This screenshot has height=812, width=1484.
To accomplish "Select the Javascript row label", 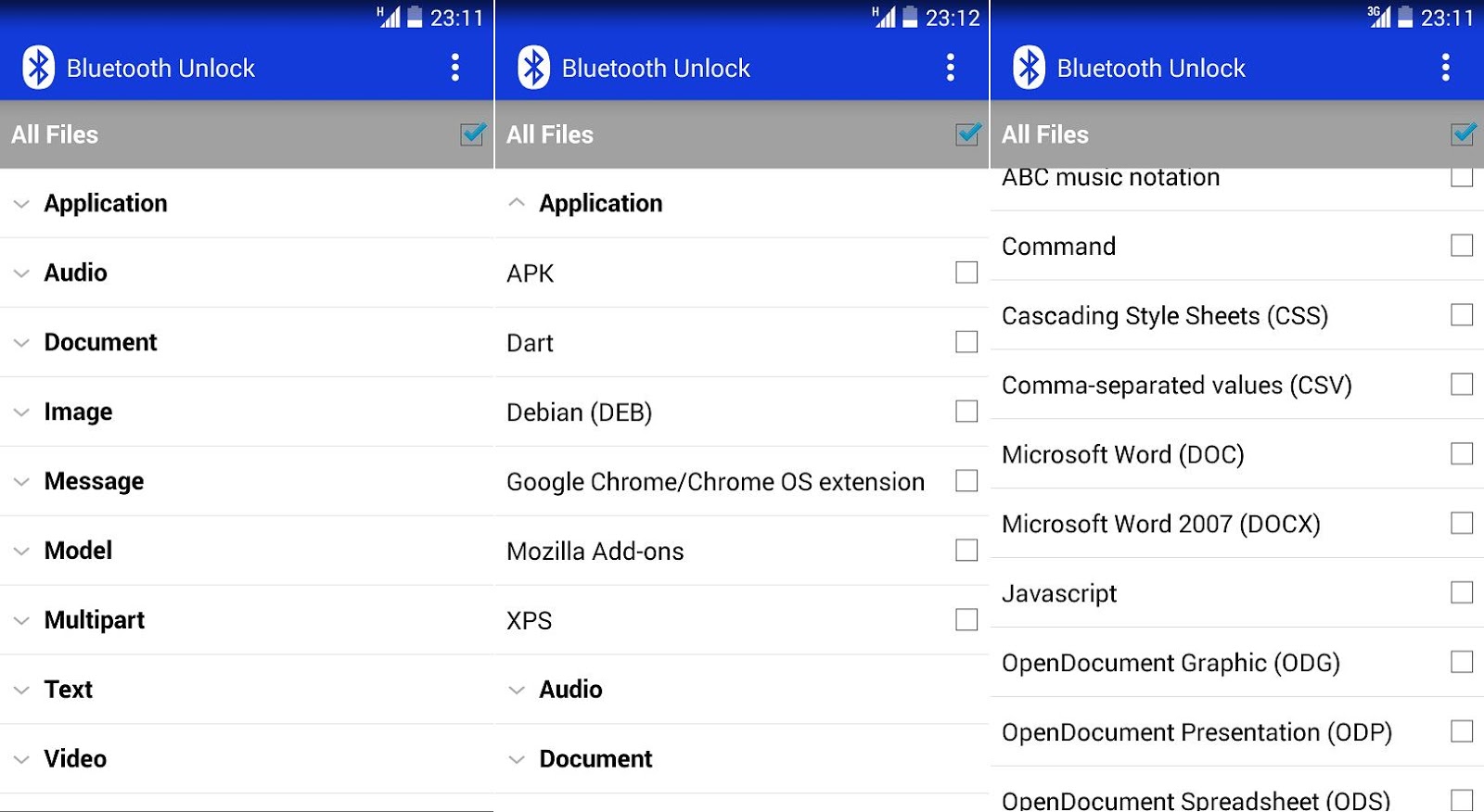I will 1059,594.
